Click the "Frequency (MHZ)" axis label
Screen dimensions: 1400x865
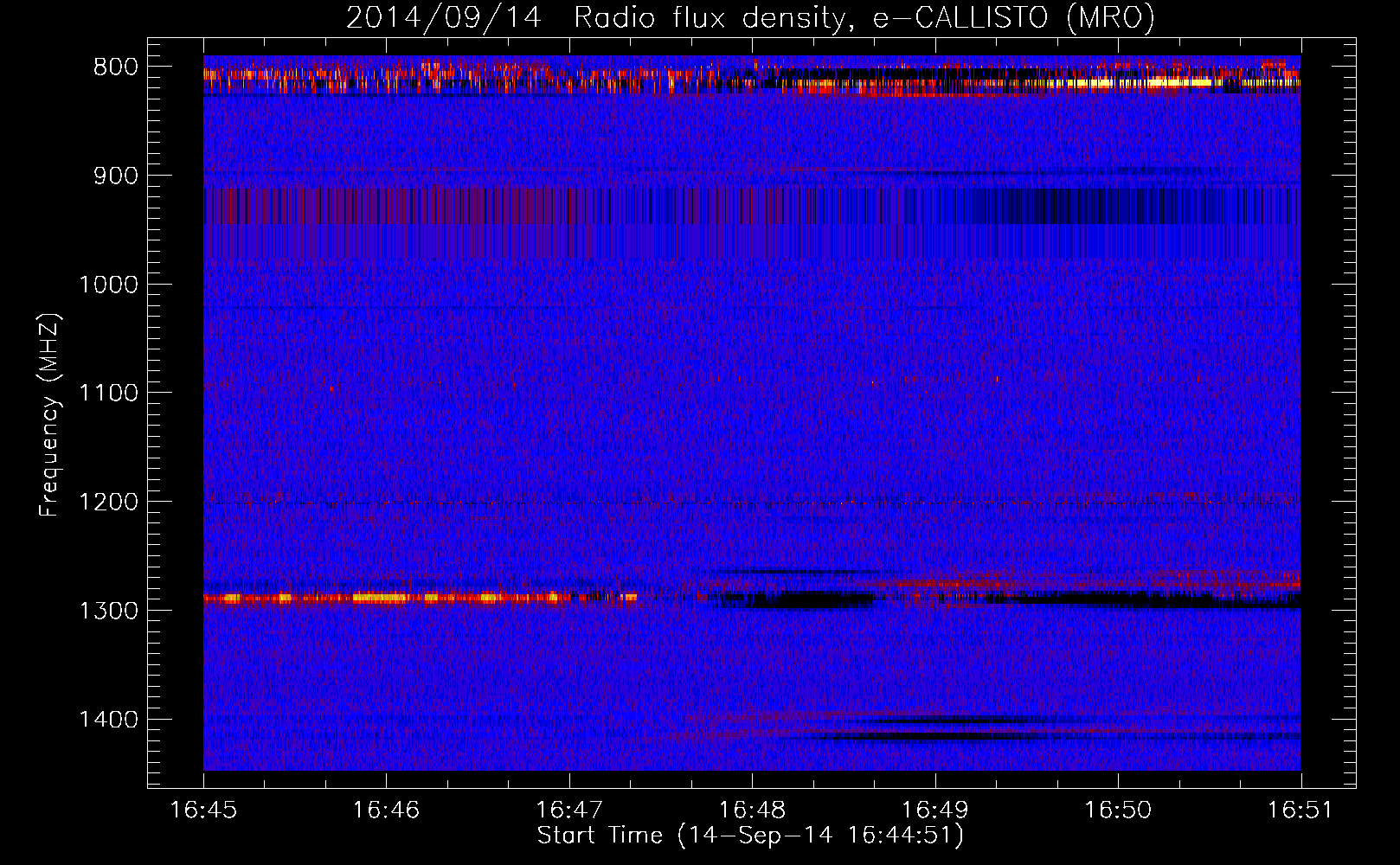click(x=49, y=415)
